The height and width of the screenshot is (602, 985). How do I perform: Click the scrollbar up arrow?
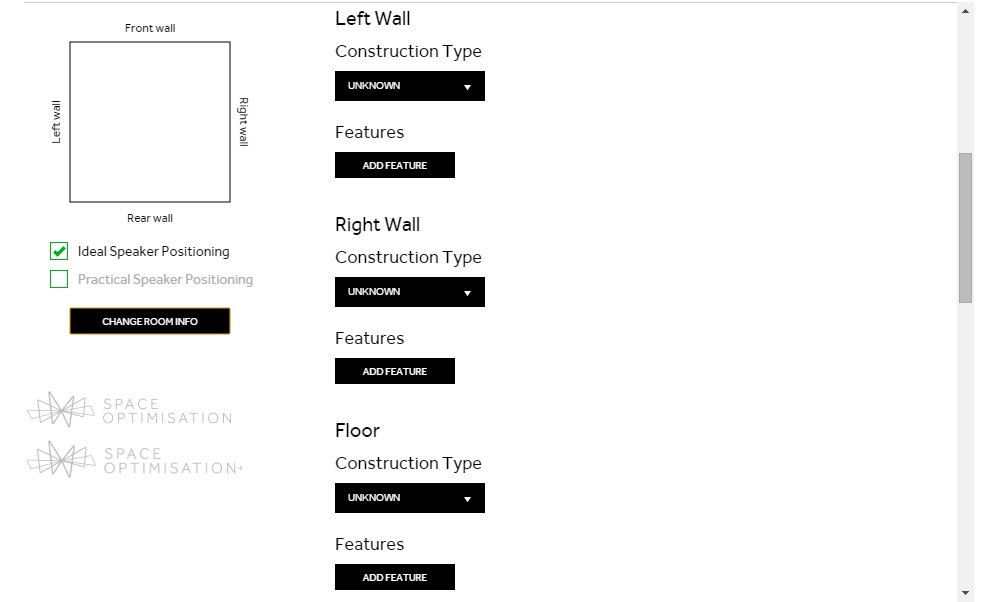[x=966, y=11]
